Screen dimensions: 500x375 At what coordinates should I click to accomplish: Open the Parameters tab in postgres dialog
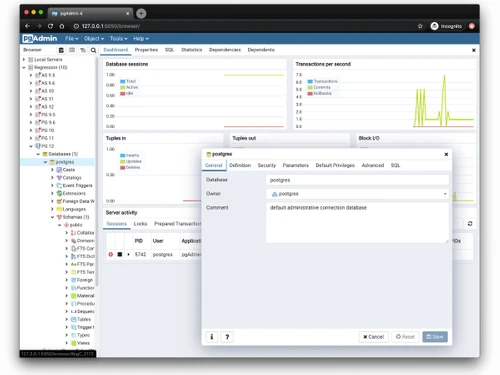click(296, 165)
